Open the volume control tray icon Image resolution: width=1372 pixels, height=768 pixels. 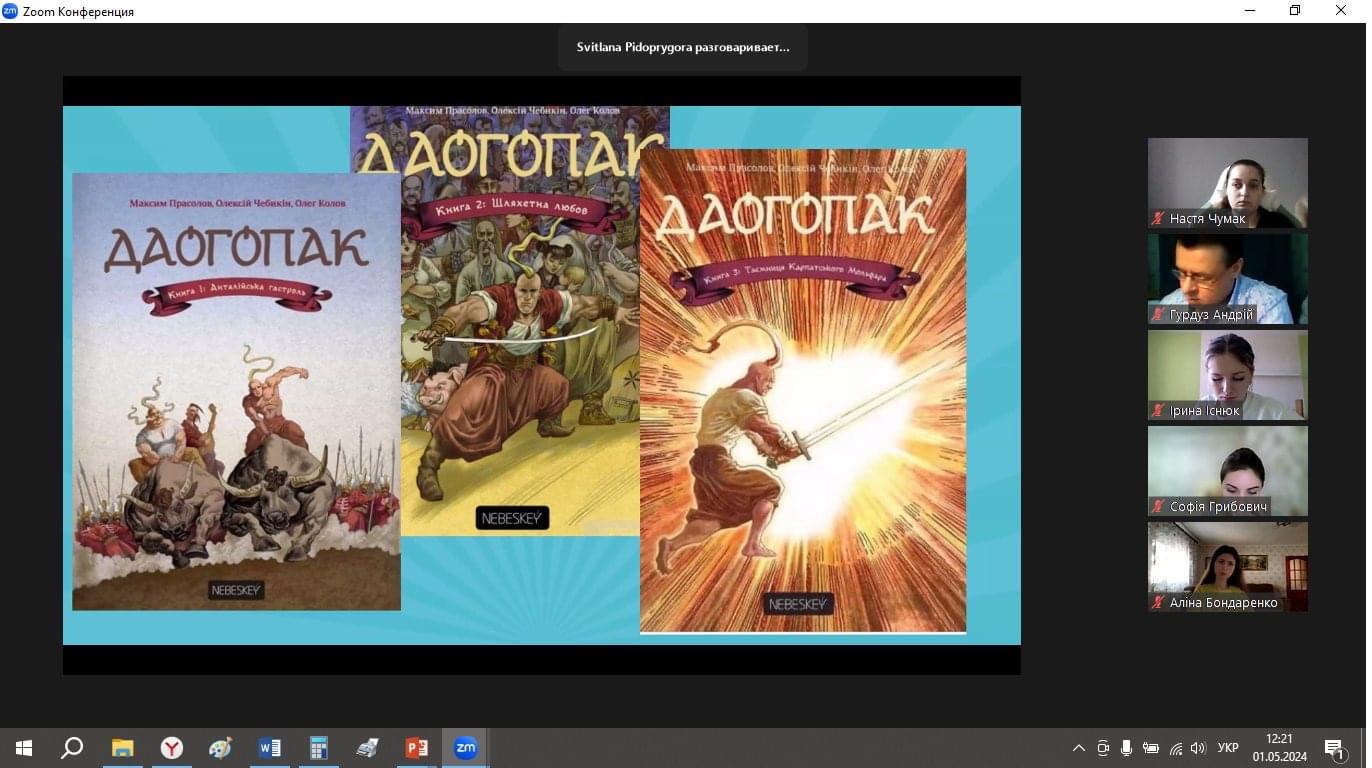(x=1198, y=748)
